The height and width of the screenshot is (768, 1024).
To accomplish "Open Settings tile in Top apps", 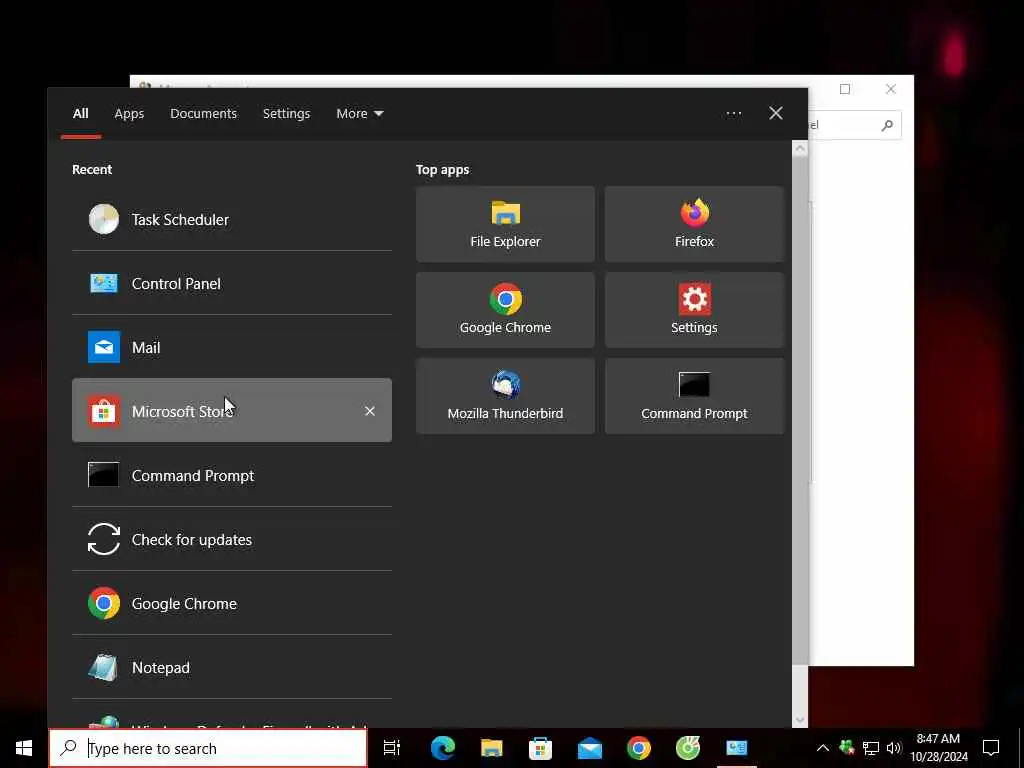I will [694, 310].
